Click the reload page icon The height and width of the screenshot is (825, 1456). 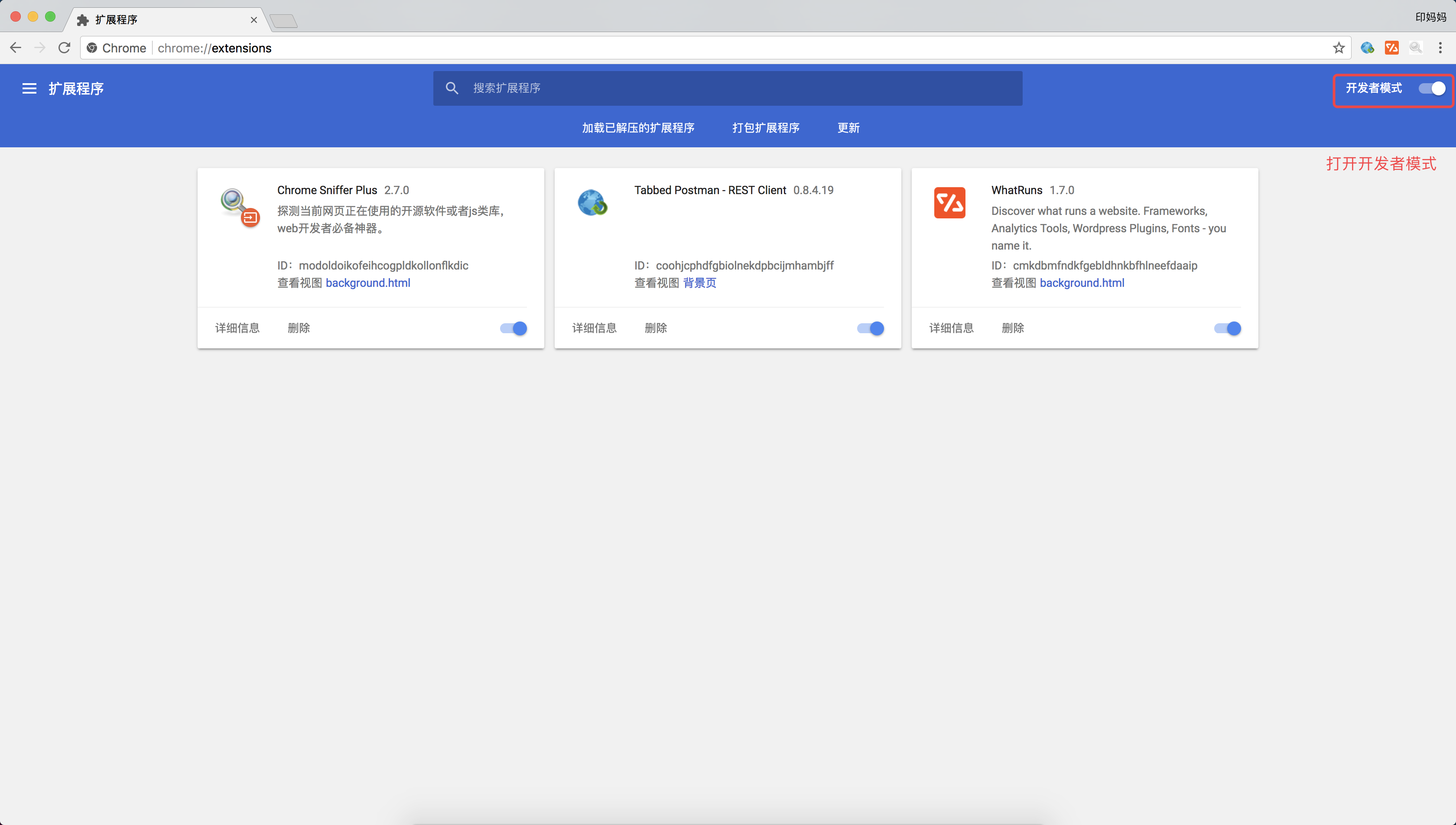65,48
